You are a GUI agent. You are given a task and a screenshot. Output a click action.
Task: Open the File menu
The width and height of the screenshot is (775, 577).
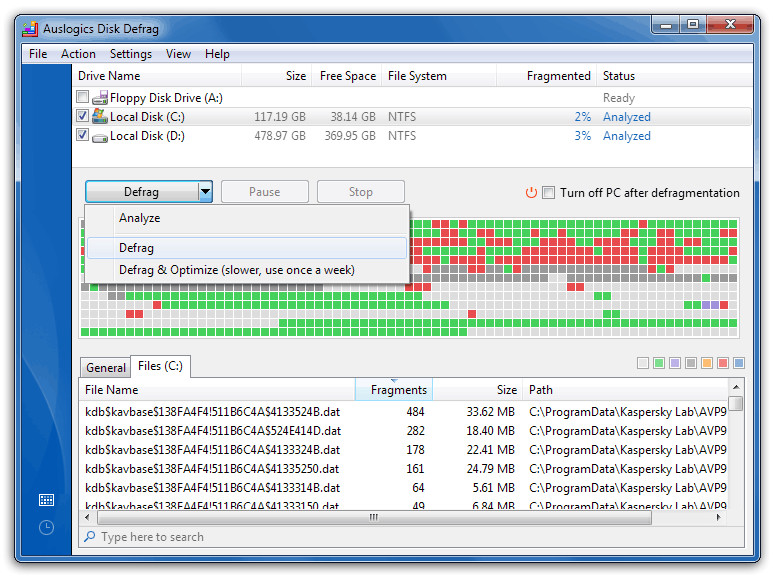tap(38, 53)
